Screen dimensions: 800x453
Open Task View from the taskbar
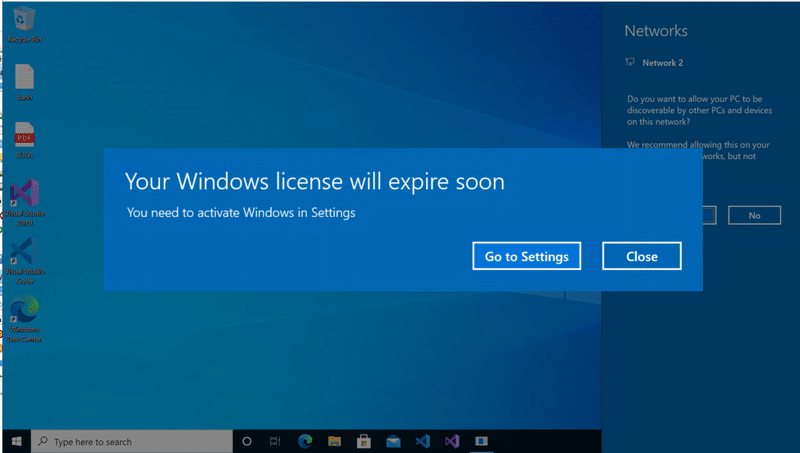275,441
